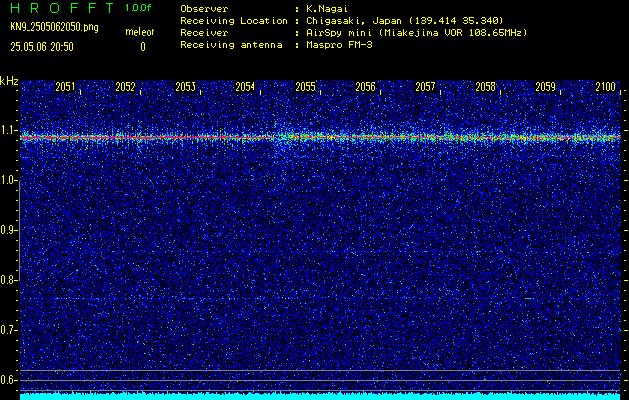Click the 0.7 kHz frequency label
Image resolution: width=629 pixels, height=400 pixels.
pos(8,330)
